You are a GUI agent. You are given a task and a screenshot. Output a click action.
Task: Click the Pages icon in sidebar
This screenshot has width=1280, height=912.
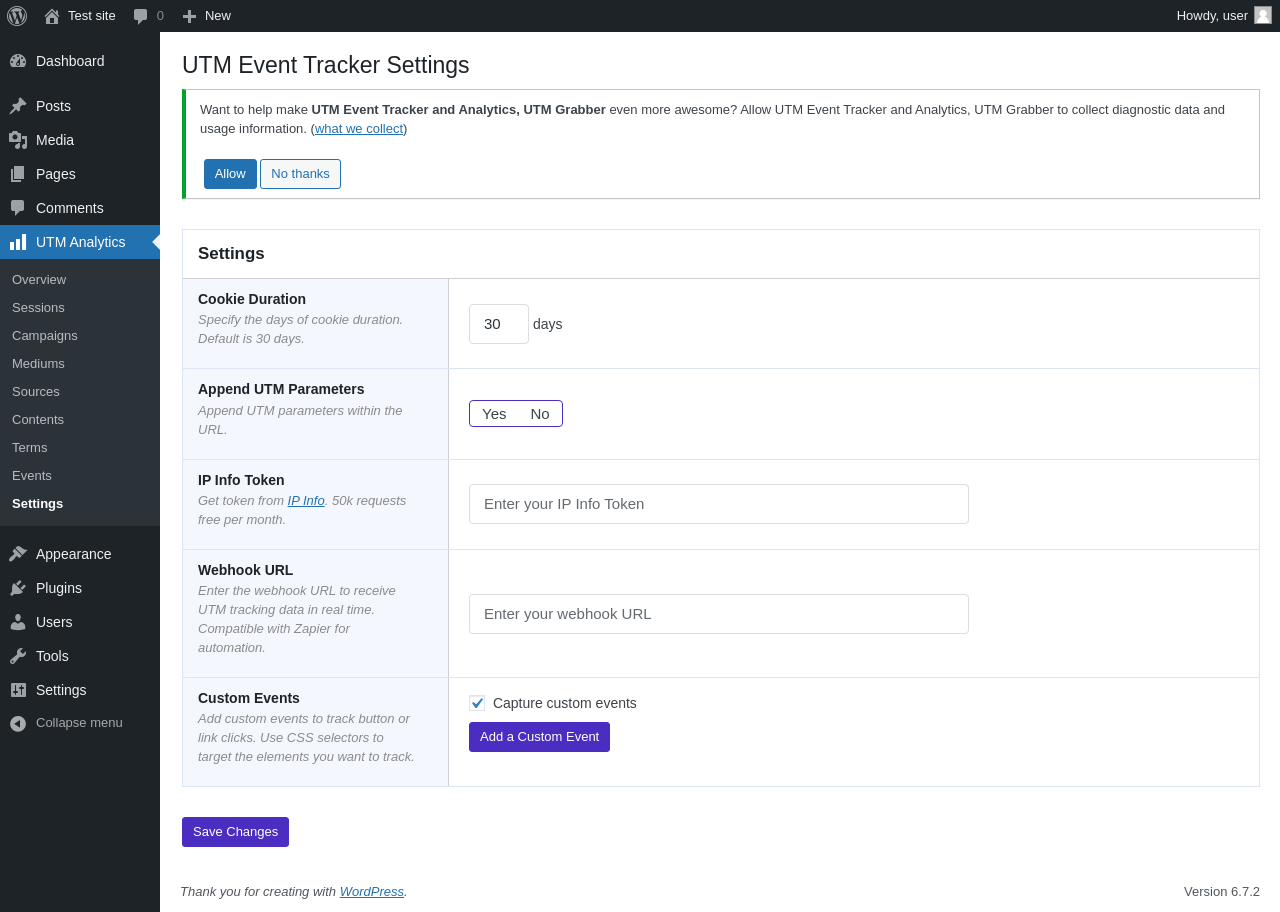coord(18,174)
